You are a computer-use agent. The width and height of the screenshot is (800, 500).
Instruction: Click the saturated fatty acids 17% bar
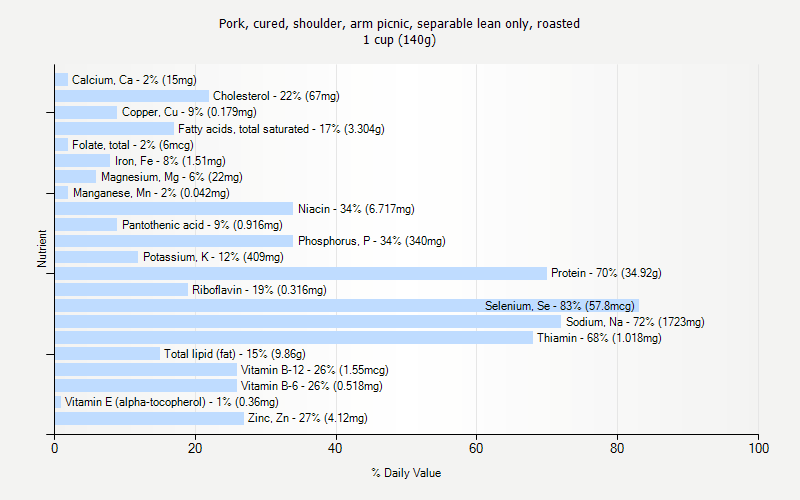click(x=114, y=128)
